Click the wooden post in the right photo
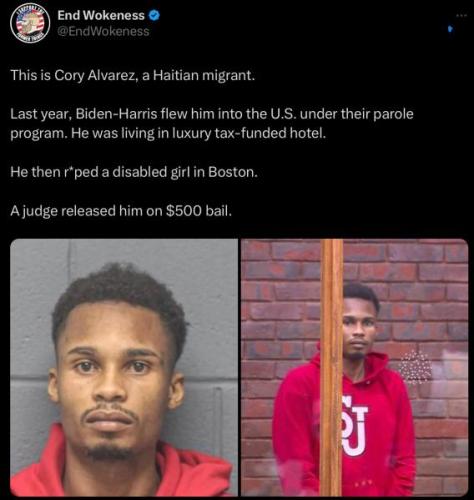 (331, 367)
